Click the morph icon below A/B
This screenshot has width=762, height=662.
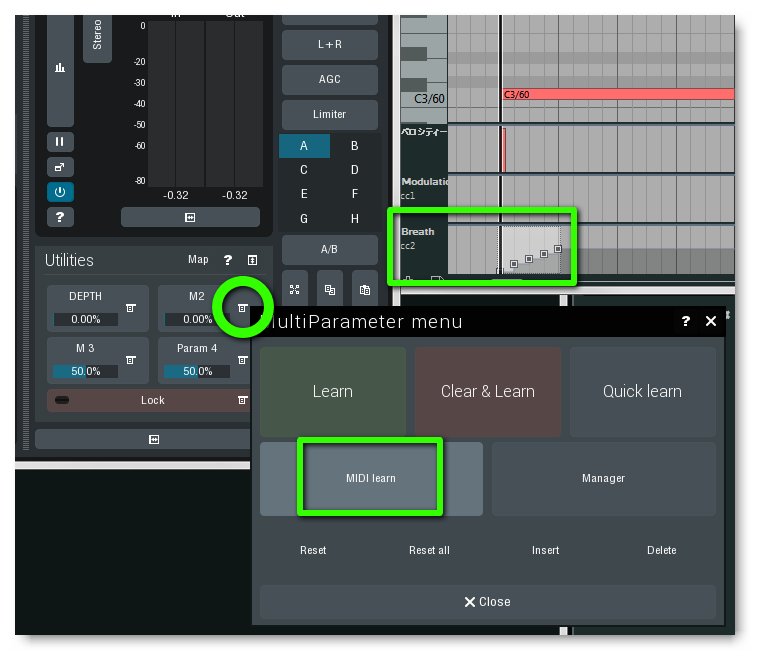coord(294,290)
